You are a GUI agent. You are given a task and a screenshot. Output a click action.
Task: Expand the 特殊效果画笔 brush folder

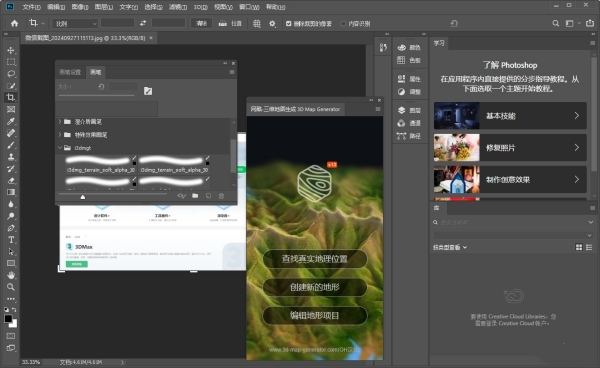[60, 135]
